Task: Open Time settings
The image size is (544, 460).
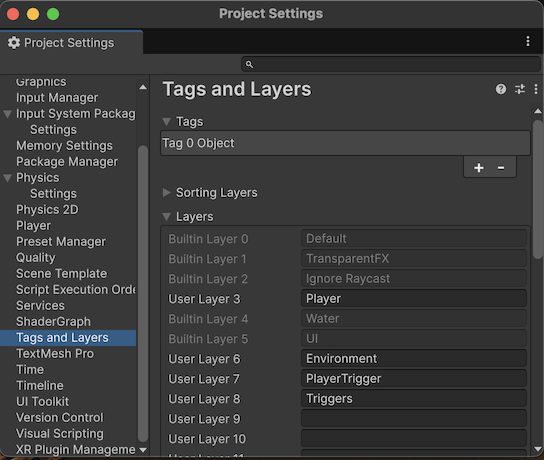Action: pos(30,369)
